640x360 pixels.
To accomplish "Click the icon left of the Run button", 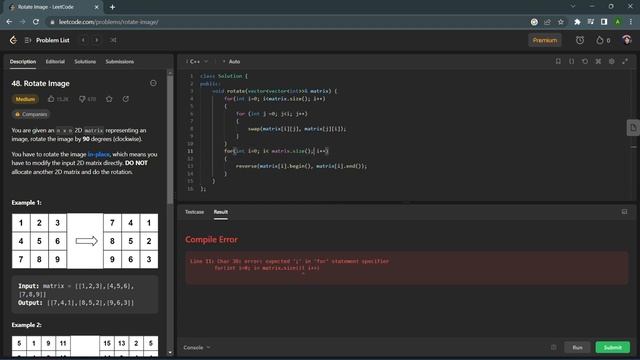I will coord(553,347).
